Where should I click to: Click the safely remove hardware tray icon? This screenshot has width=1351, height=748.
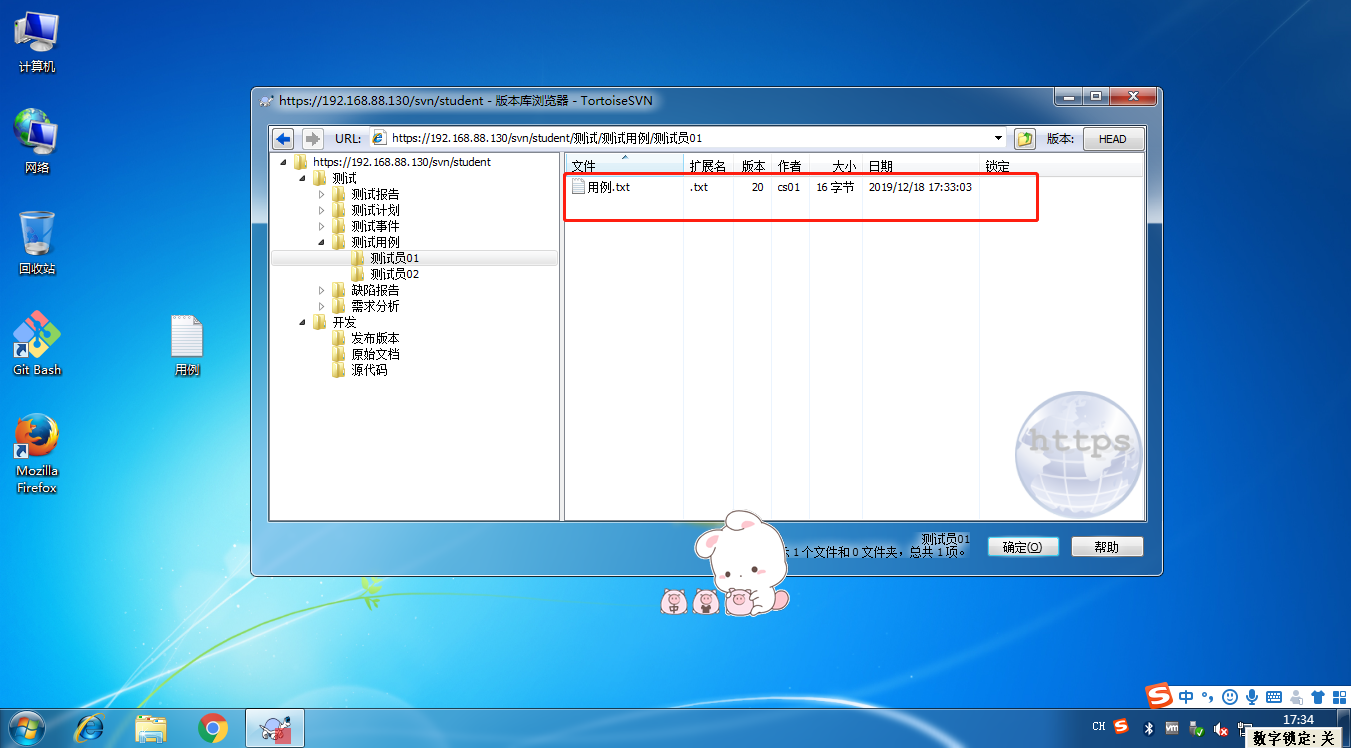[1197, 727]
